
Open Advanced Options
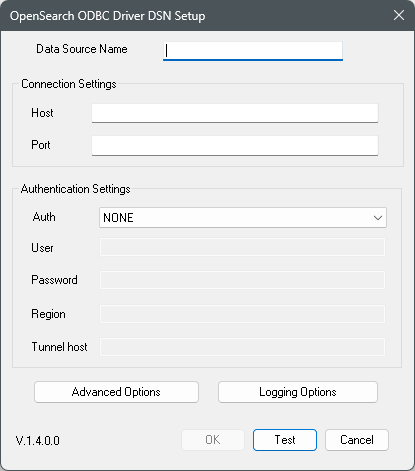[116, 392]
